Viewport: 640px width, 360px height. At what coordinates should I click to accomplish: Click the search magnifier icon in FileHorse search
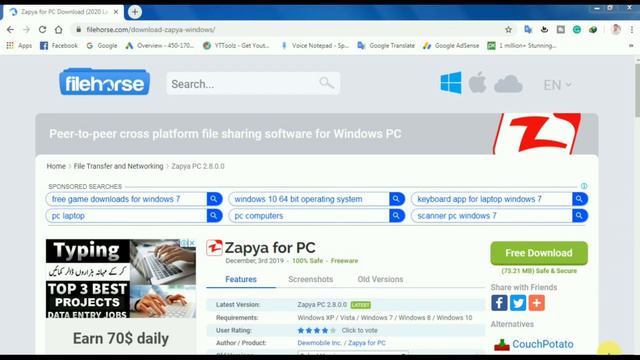(326, 83)
